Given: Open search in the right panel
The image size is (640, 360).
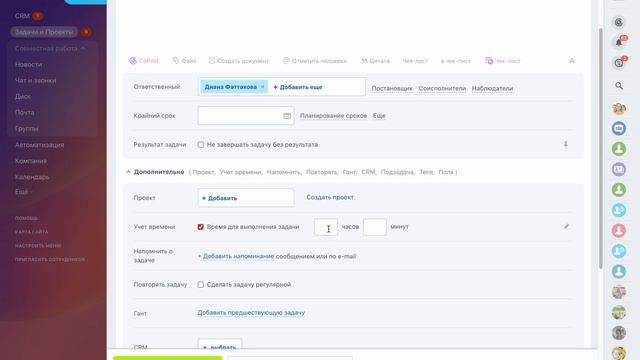Looking at the screenshot, I should [x=619, y=86].
